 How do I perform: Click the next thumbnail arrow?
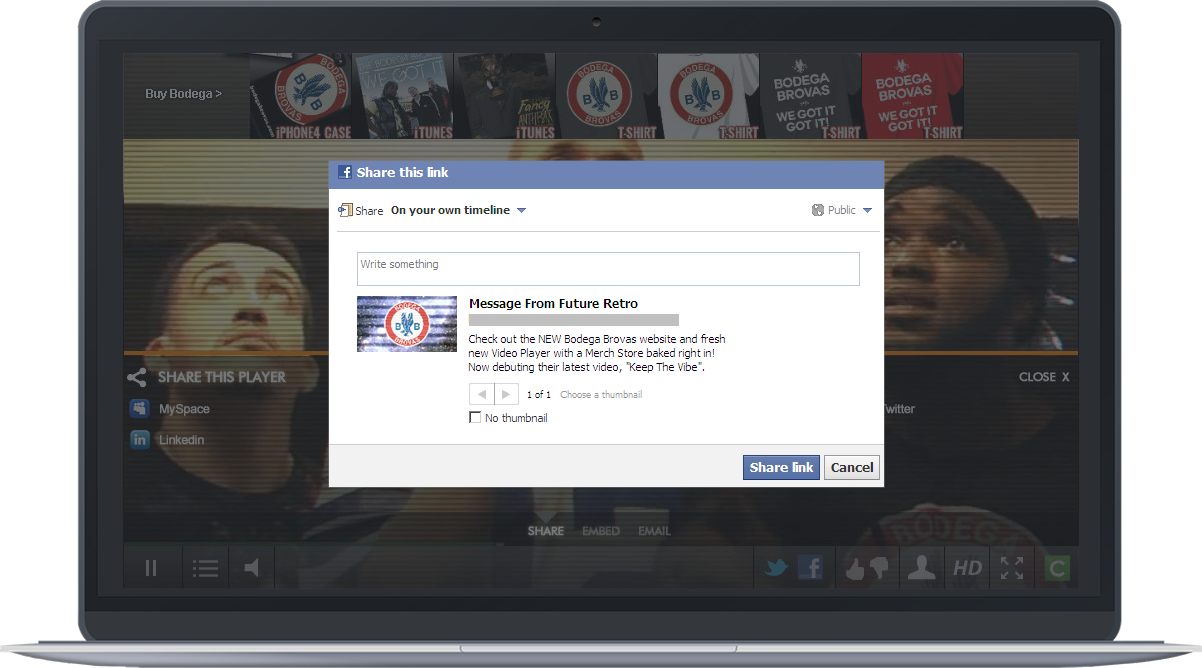coord(507,394)
